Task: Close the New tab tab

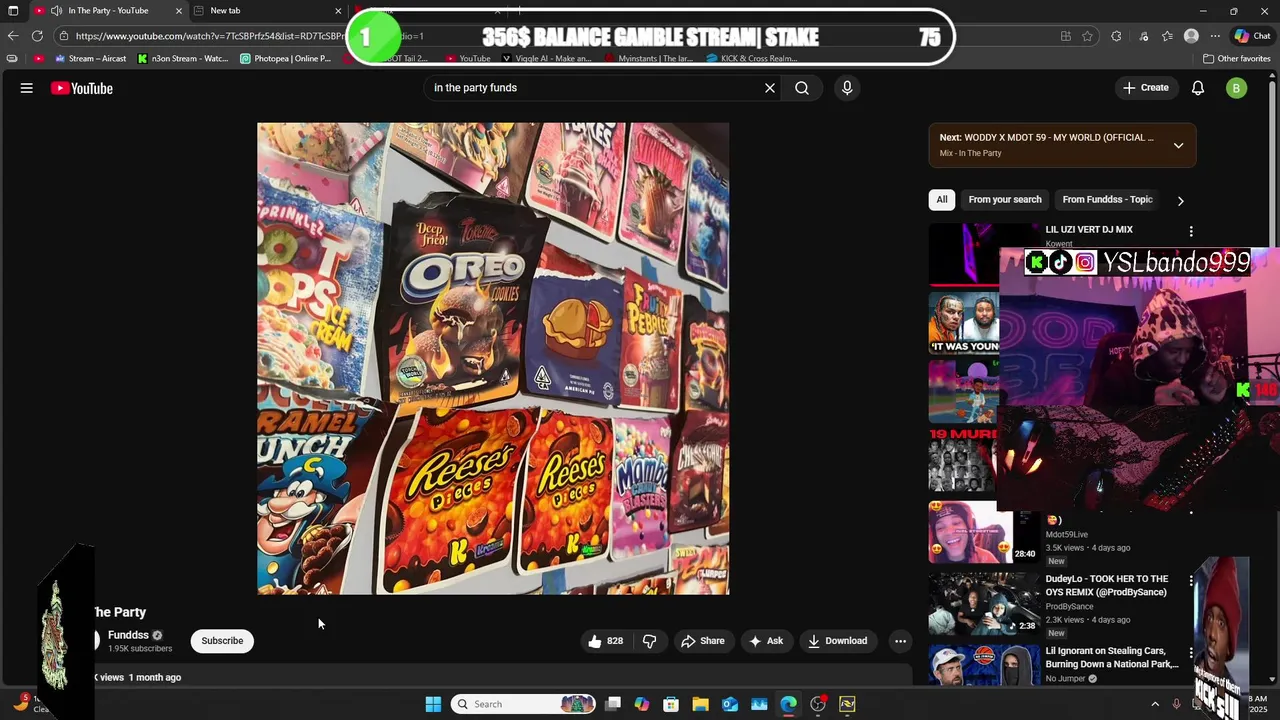Action: click(337, 11)
